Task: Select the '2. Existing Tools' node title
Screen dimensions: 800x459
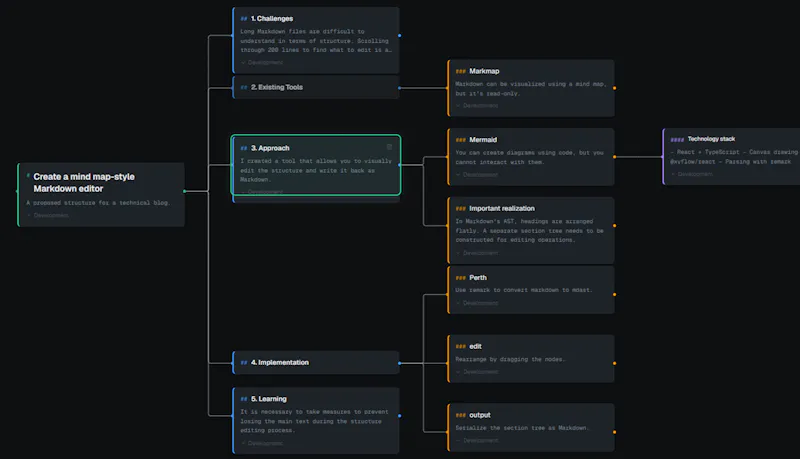Action: pyautogui.click(x=277, y=87)
